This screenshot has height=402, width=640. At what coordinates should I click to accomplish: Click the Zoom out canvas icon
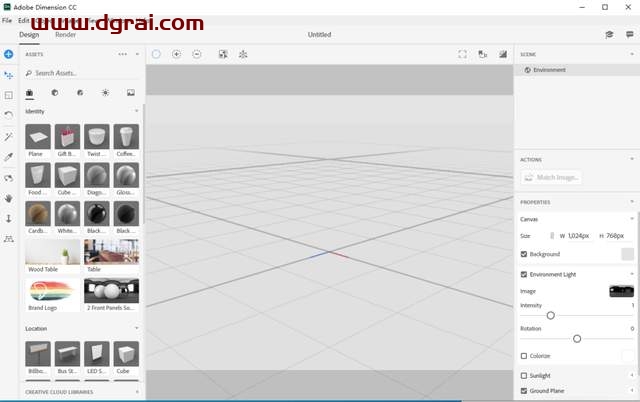[197, 54]
